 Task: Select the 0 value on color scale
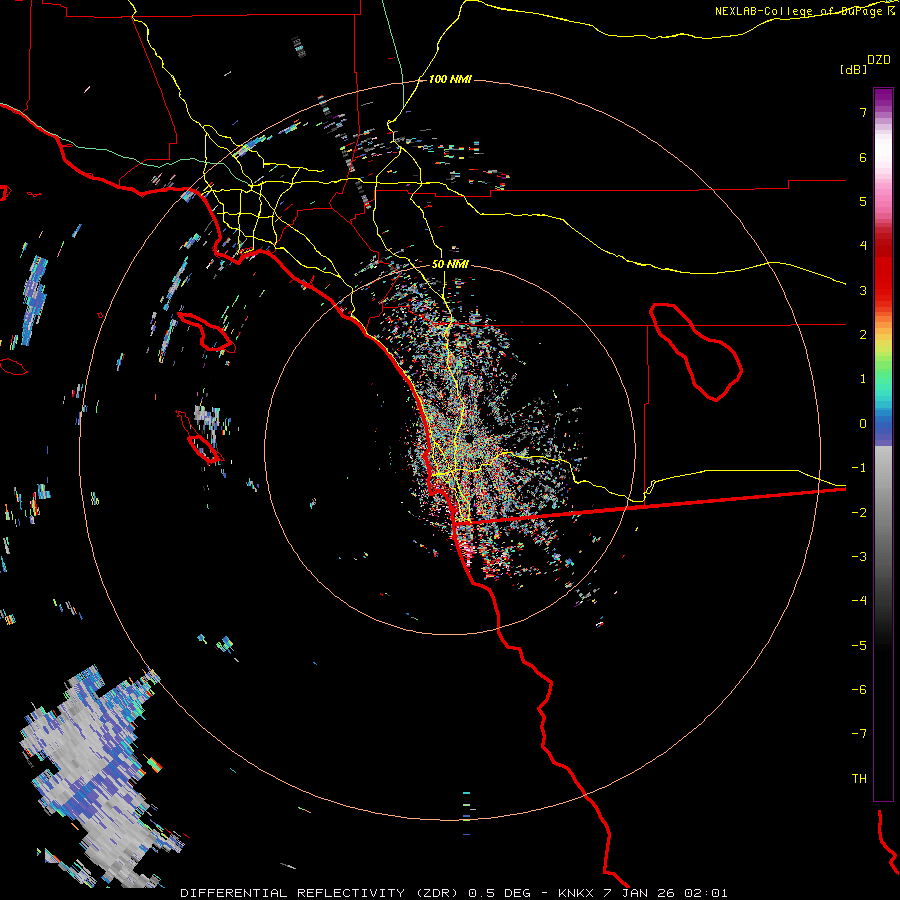pyautogui.click(x=863, y=424)
